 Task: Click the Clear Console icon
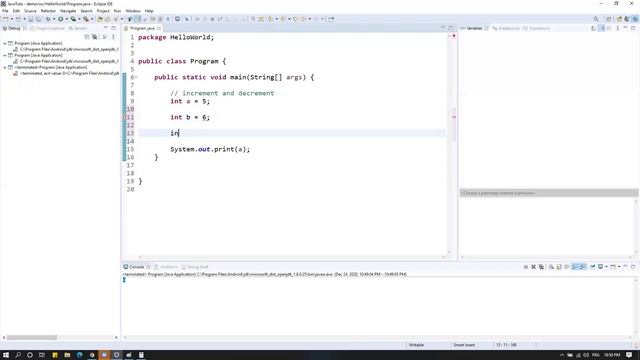pos(551,267)
